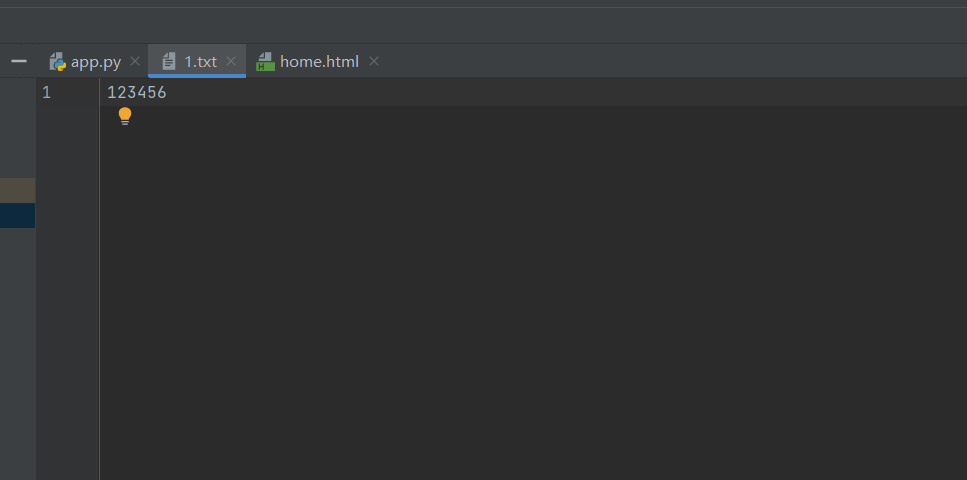Open the home.html editor tab
This screenshot has width=967, height=480.
coord(319,62)
